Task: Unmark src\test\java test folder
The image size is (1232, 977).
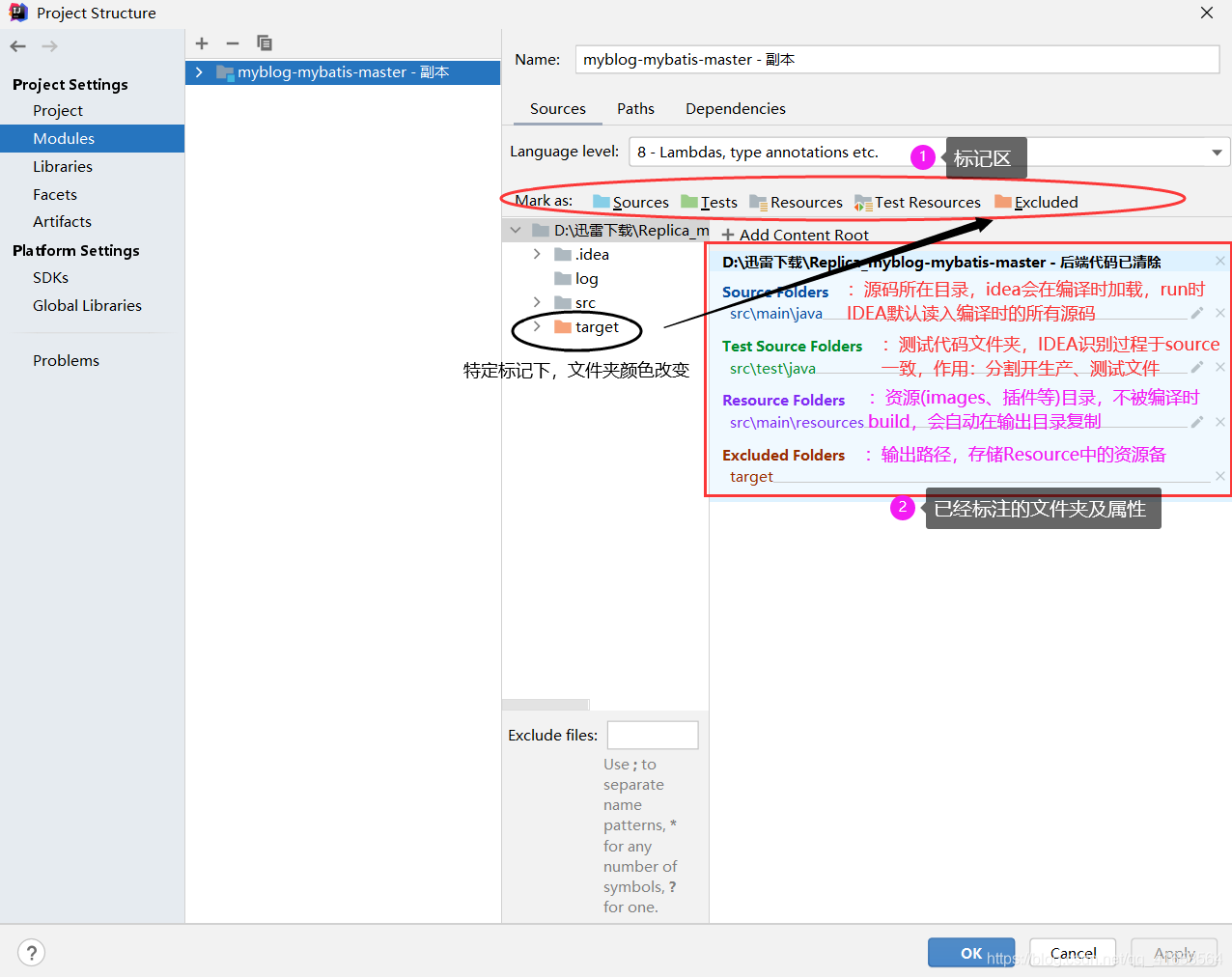Action: [x=1220, y=367]
